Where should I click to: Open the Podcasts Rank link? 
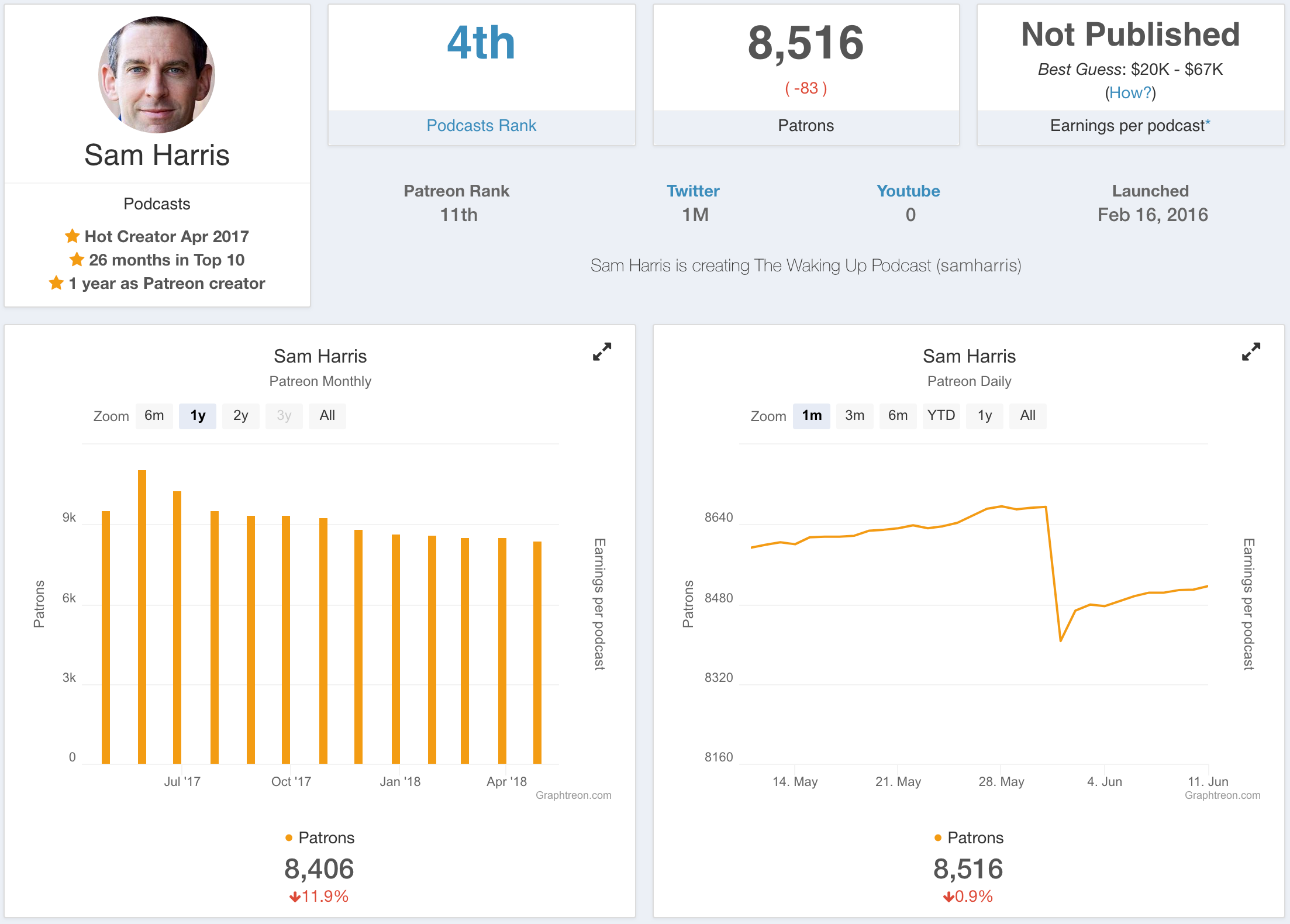click(x=481, y=126)
